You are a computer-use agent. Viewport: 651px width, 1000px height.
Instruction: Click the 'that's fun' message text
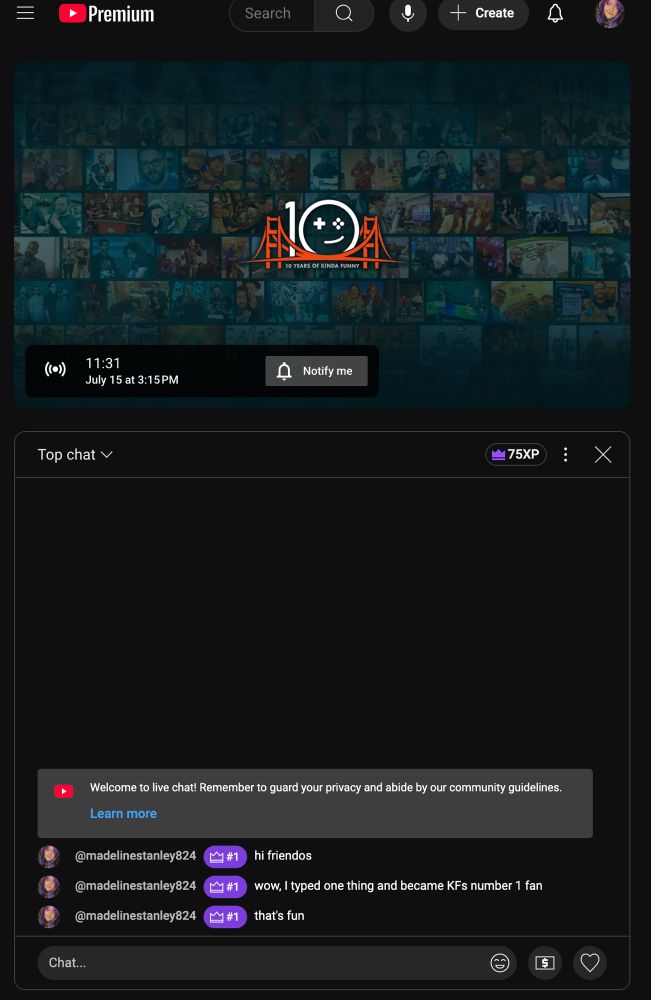point(279,916)
